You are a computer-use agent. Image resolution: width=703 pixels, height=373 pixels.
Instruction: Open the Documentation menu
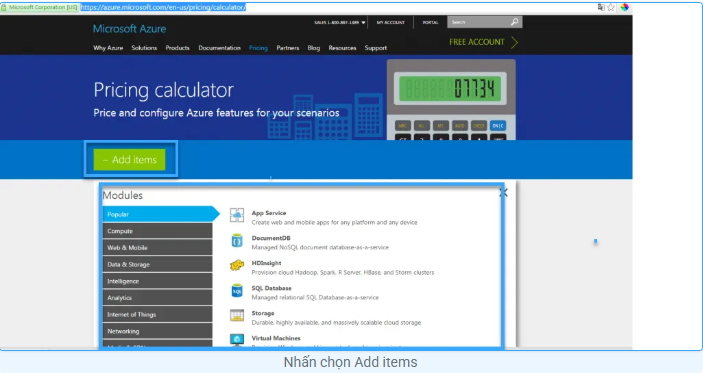click(x=220, y=48)
